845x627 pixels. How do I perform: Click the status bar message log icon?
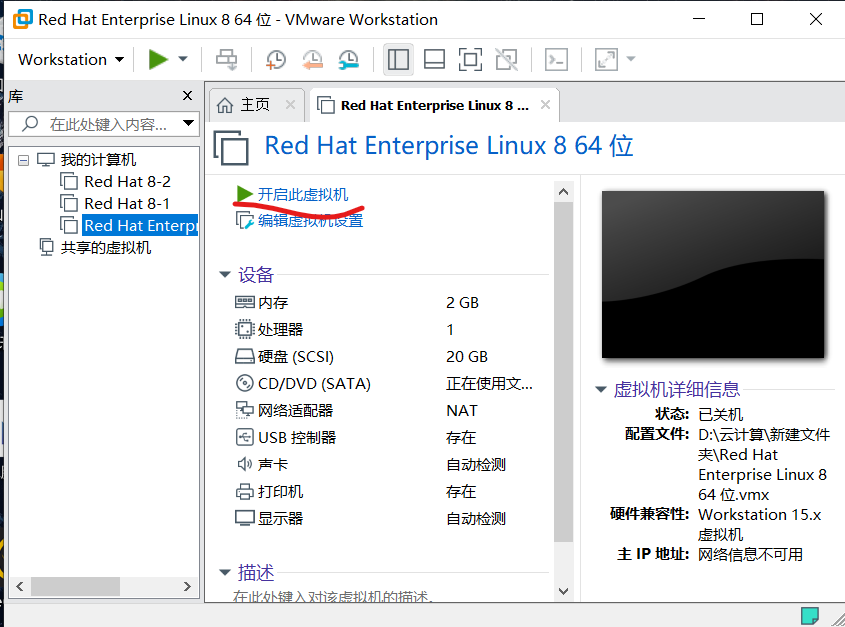tap(809, 616)
